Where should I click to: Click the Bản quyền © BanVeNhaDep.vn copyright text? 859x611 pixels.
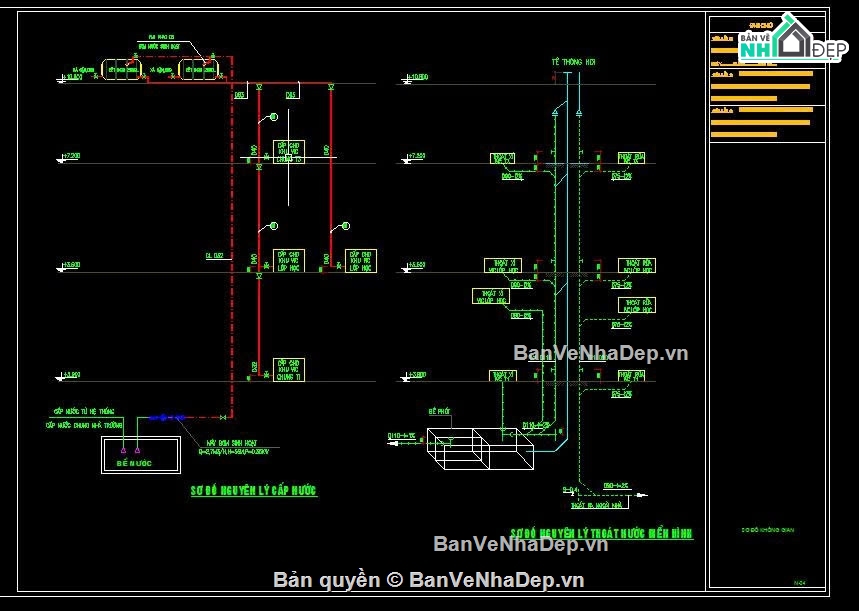pos(428,580)
